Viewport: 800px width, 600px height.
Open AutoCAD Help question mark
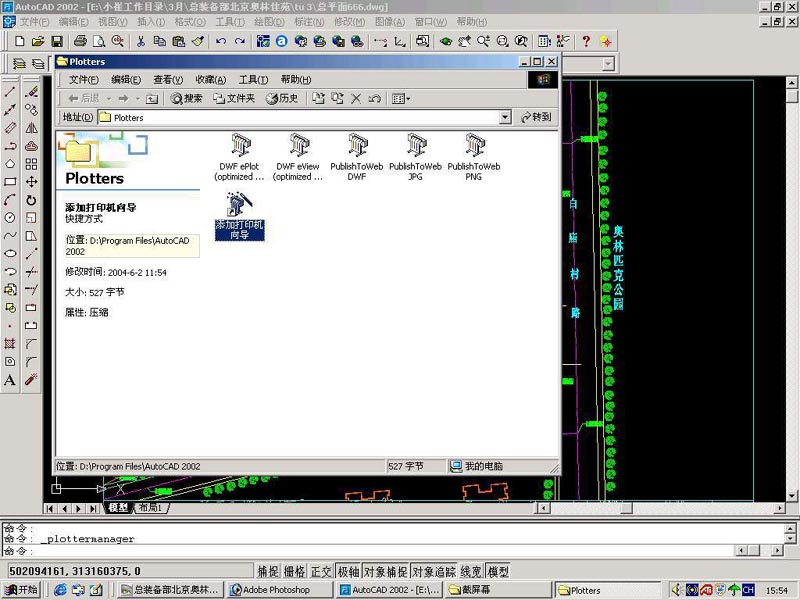tap(586, 41)
